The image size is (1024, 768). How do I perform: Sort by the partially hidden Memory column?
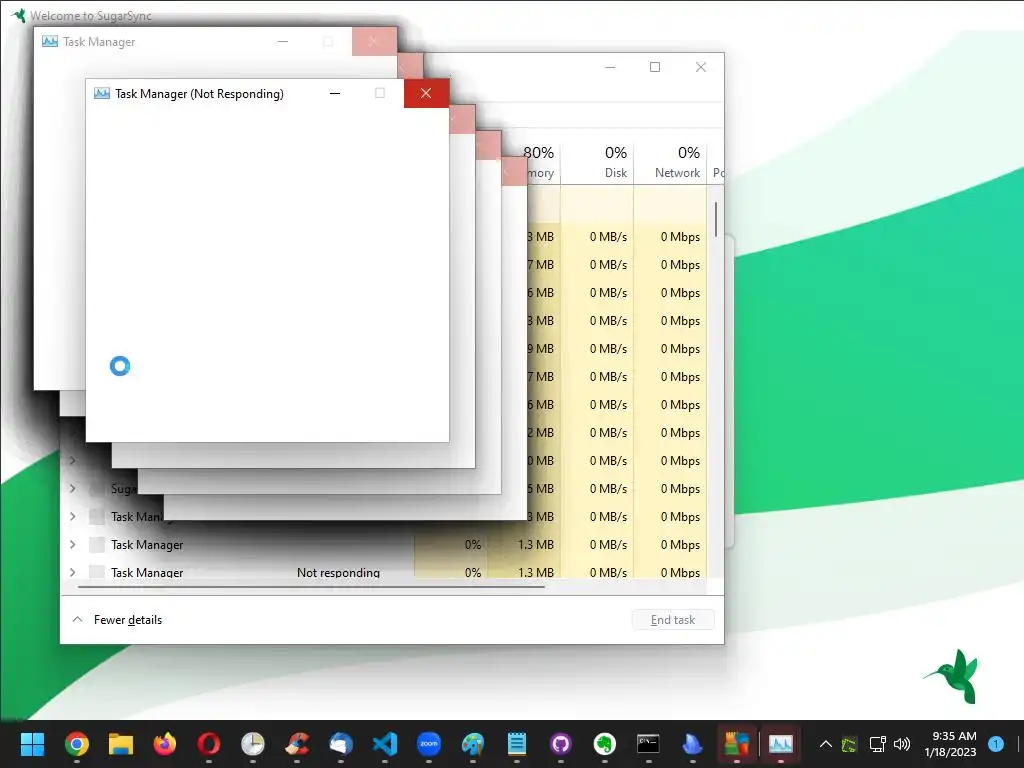pos(541,161)
